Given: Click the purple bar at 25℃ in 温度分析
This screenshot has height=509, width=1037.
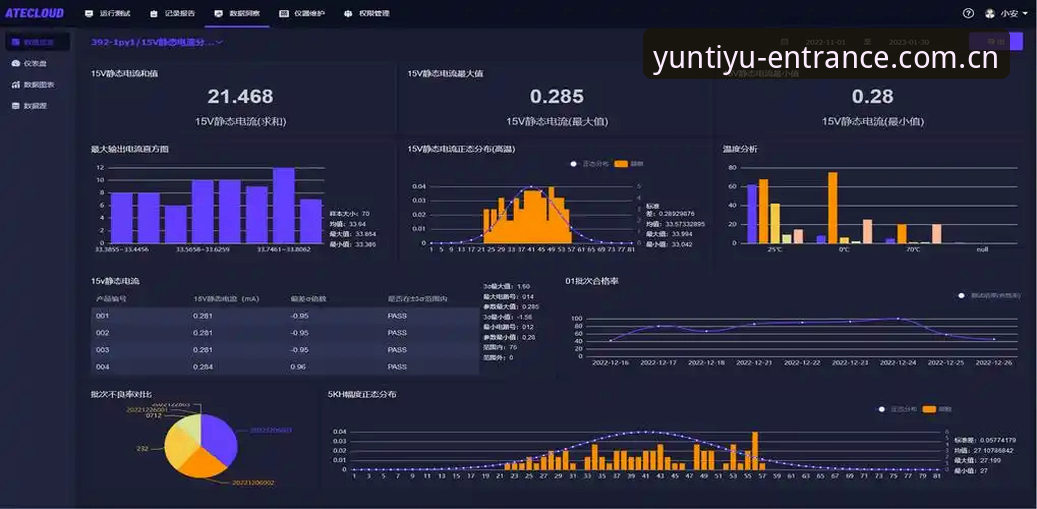Looking at the screenshot, I should click(752, 214).
